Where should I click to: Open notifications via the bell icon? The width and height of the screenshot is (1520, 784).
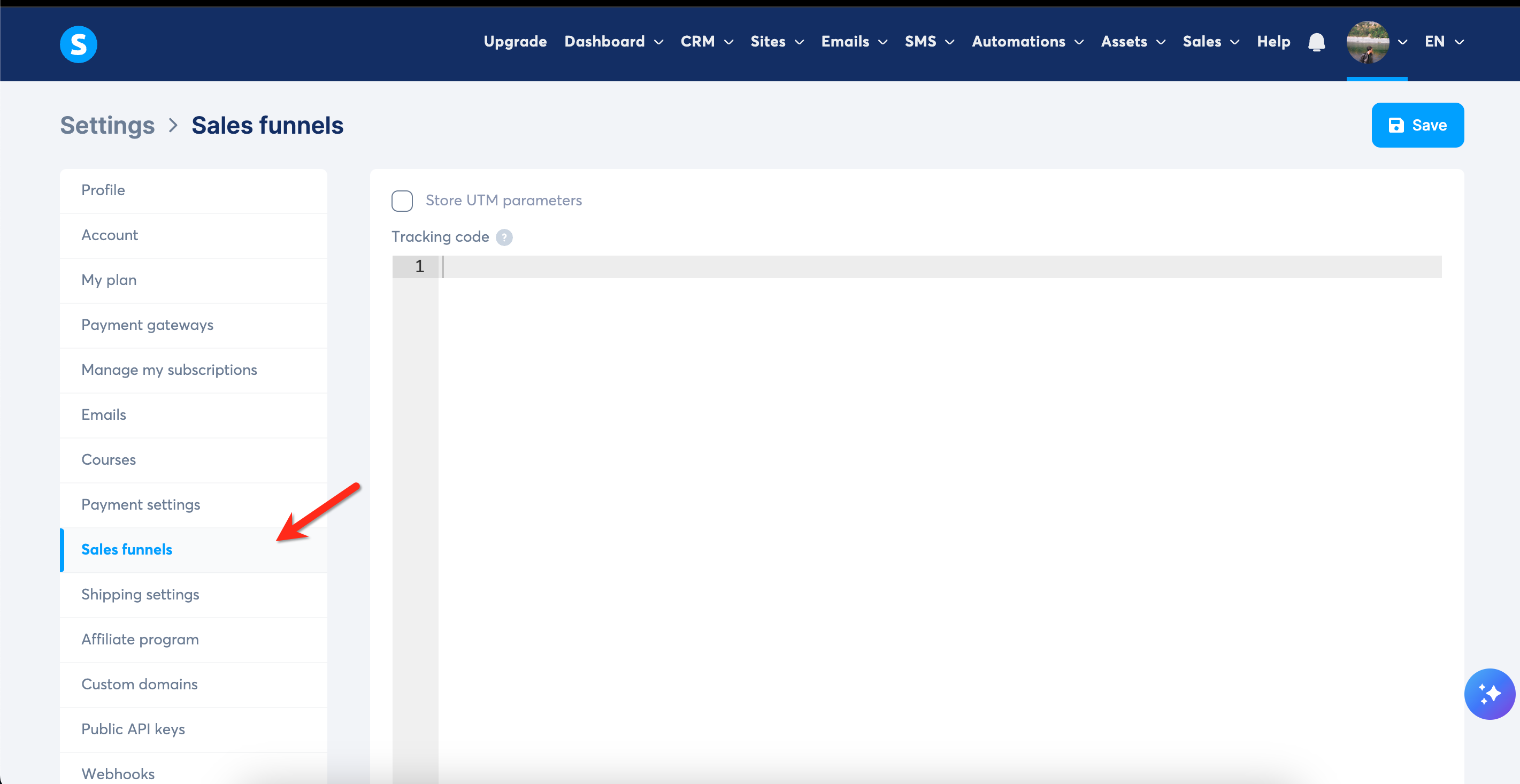click(x=1316, y=42)
